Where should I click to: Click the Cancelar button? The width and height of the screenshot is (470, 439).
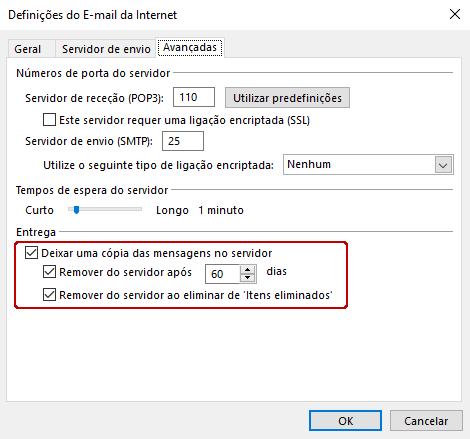click(x=426, y=421)
